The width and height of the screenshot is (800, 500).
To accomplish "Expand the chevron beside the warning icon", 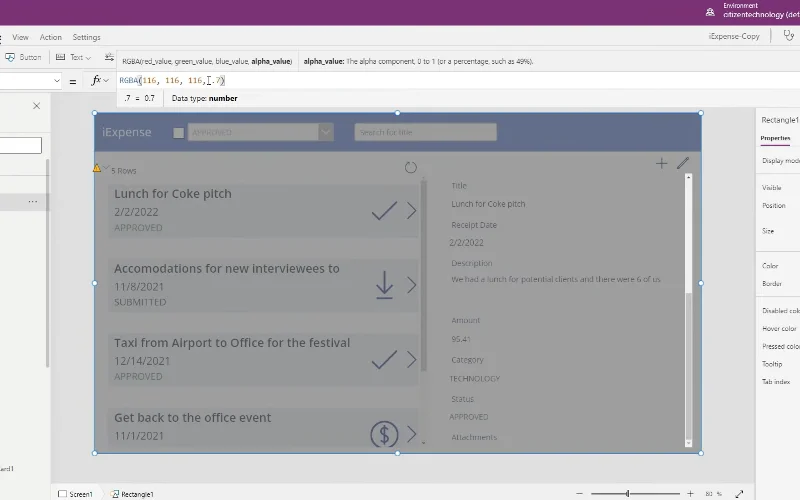I will coord(106,167).
